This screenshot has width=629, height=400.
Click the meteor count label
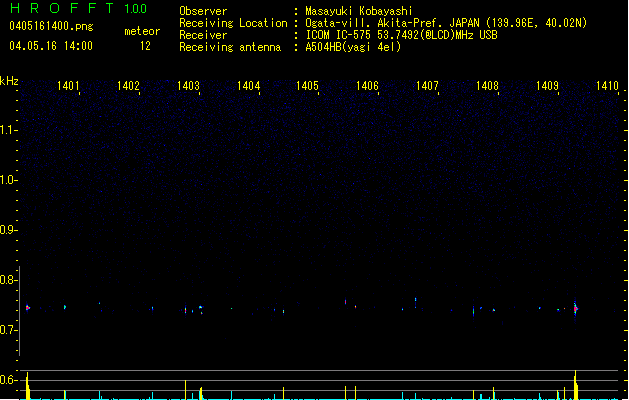[142, 31]
